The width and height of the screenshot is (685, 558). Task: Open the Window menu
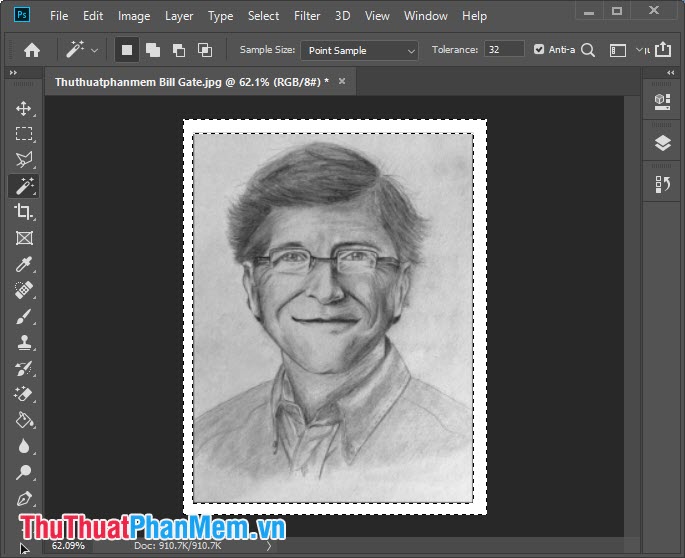pyautogui.click(x=426, y=16)
